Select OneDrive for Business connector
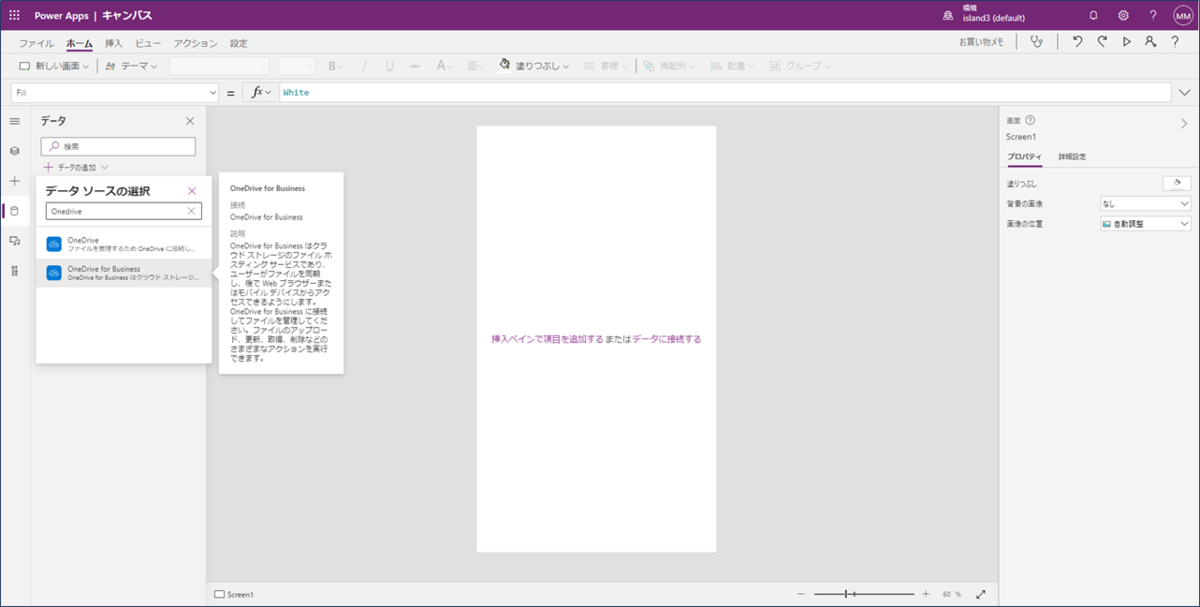Image resolution: width=1200 pixels, height=607 pixels. (x=123, y=273)
